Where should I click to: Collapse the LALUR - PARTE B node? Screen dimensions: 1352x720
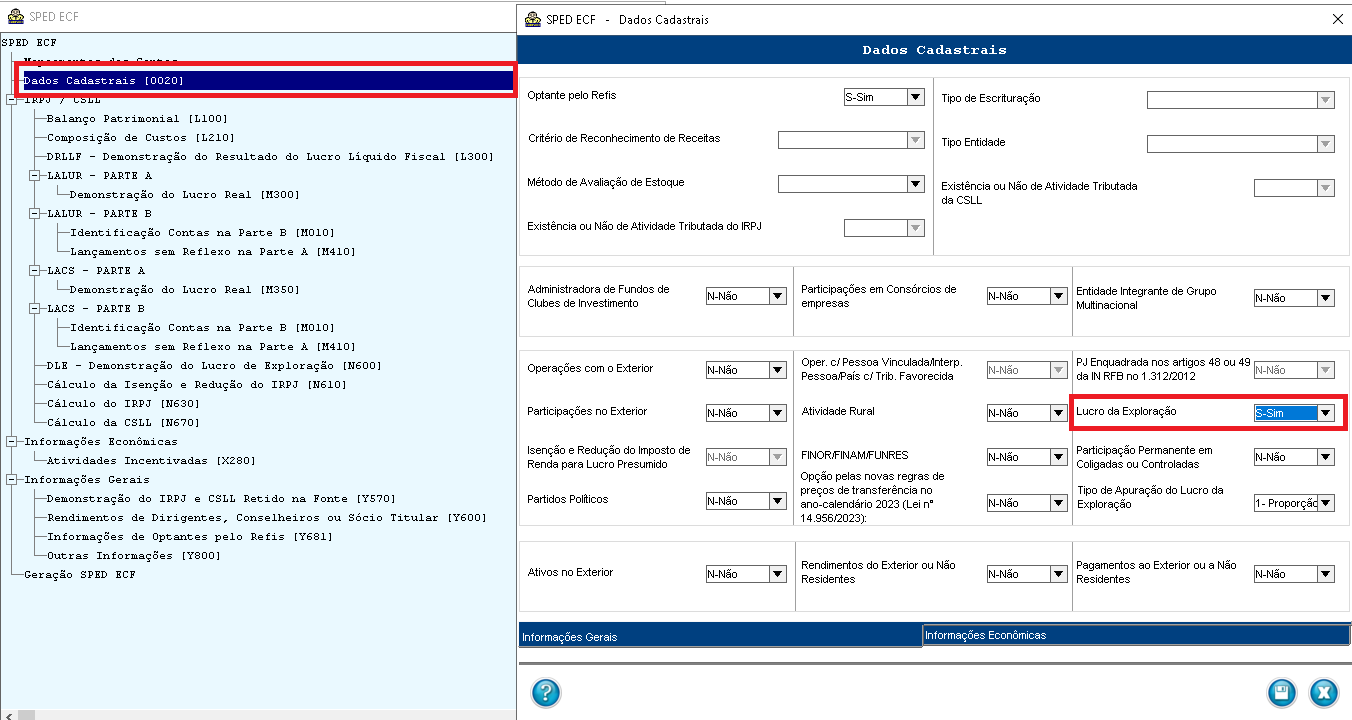coord(34,213)
